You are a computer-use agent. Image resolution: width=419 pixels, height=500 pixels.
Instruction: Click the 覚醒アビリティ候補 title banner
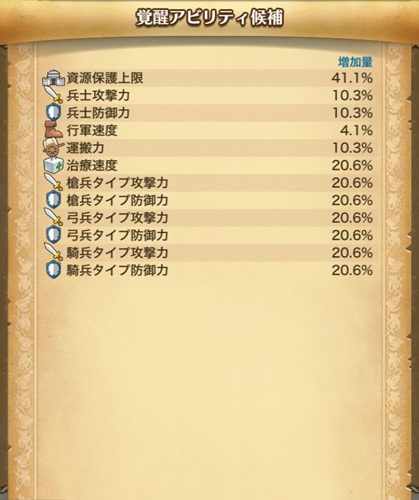[x=209, y=18]
